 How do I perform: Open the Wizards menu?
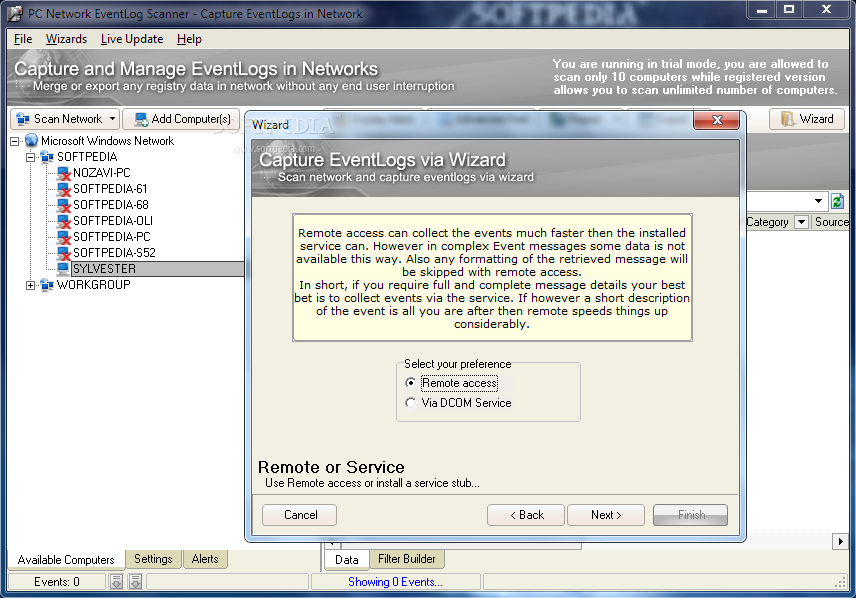tap(67, 39)
